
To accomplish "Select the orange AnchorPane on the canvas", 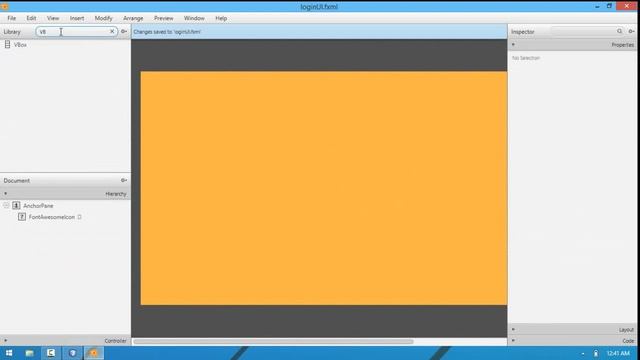I will [324, 188].
